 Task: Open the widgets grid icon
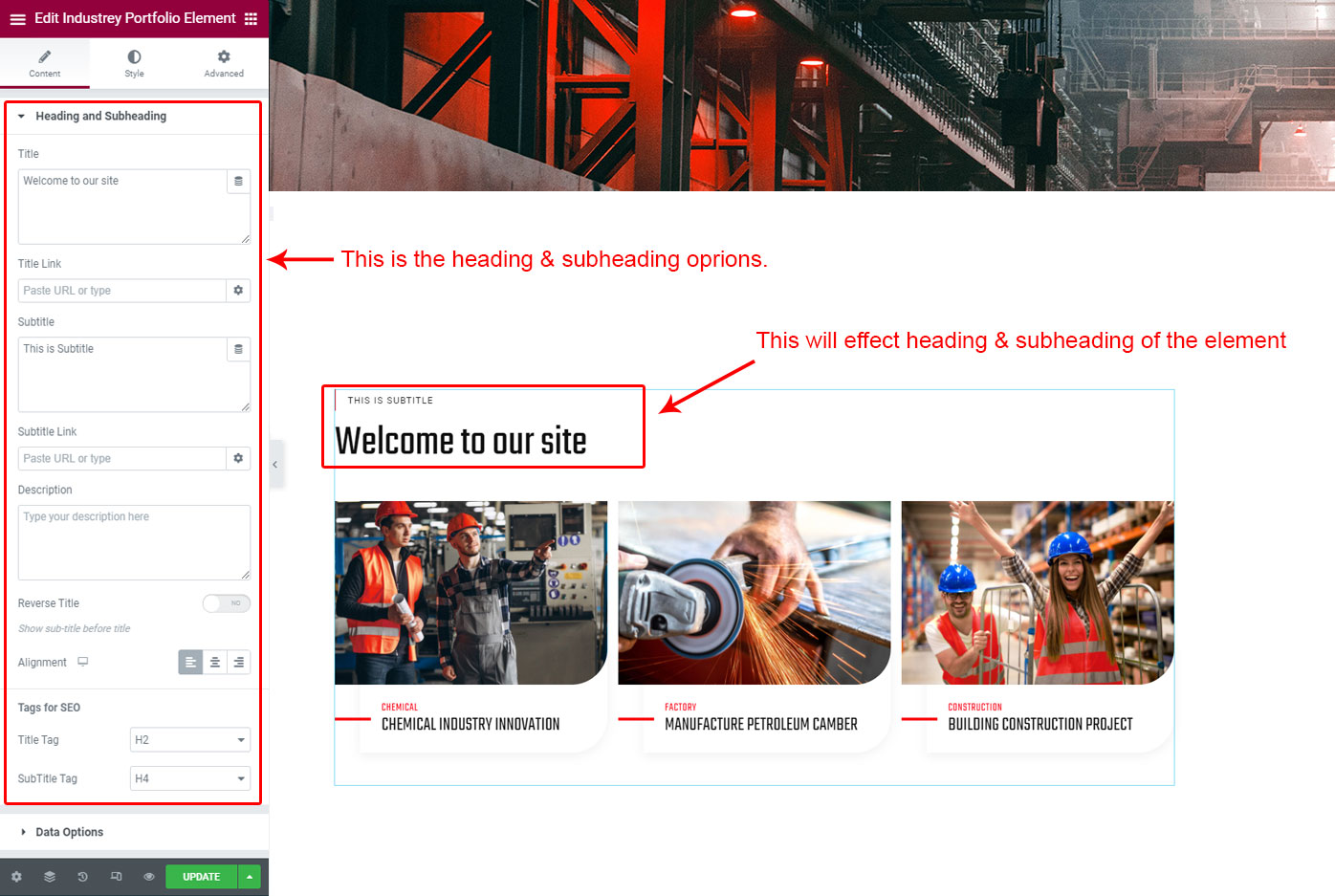pos(251,19)
